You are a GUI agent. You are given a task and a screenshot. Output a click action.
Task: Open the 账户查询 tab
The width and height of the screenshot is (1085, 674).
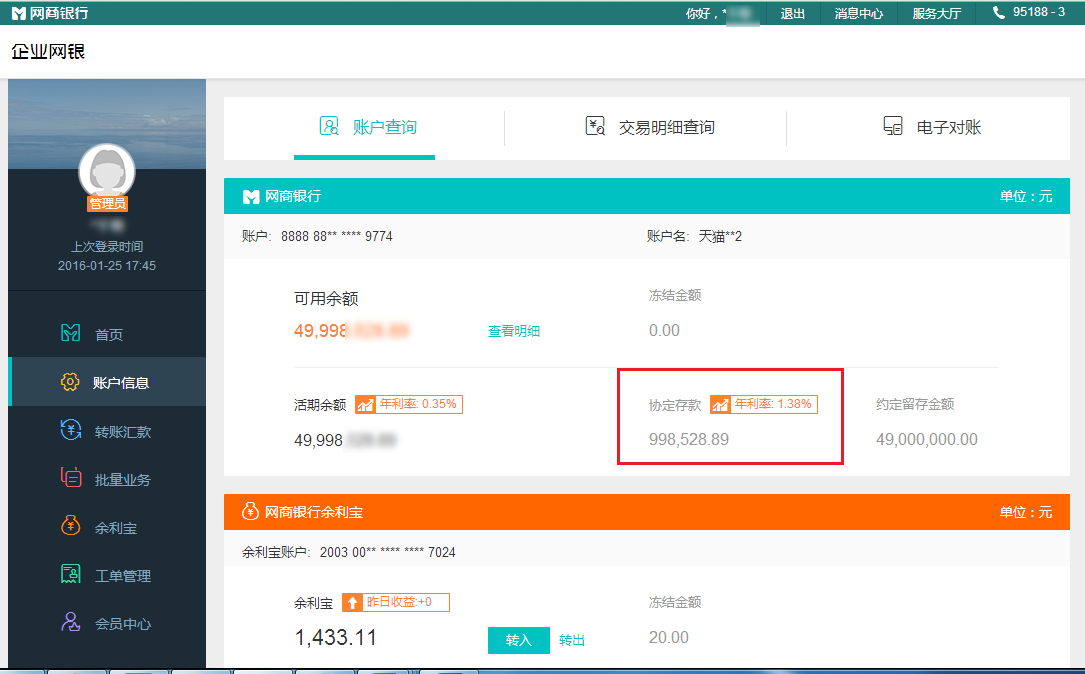(x=364, y=127)
